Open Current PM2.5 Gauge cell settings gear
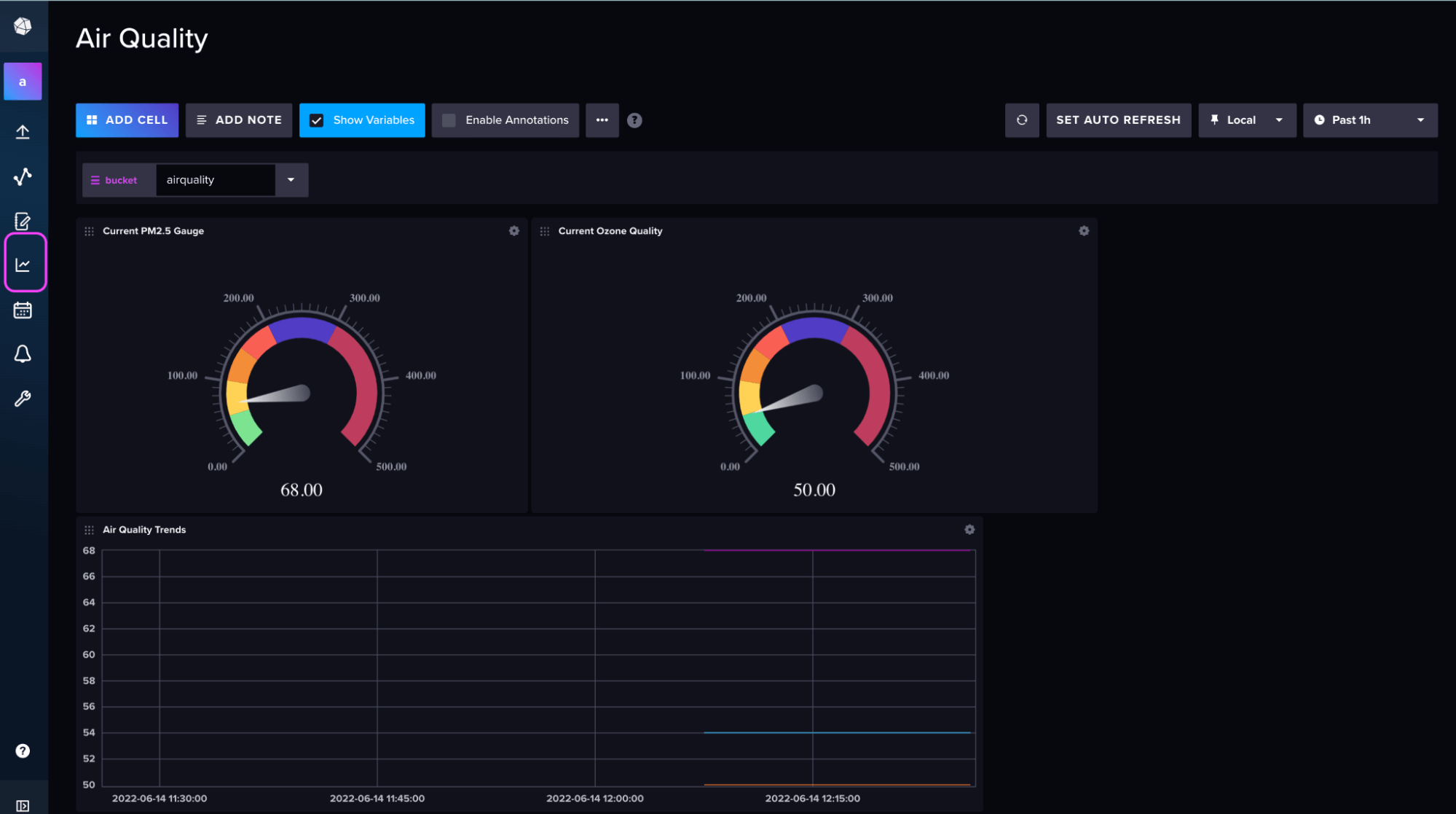Screen dimensions: 1456x814 514,231
